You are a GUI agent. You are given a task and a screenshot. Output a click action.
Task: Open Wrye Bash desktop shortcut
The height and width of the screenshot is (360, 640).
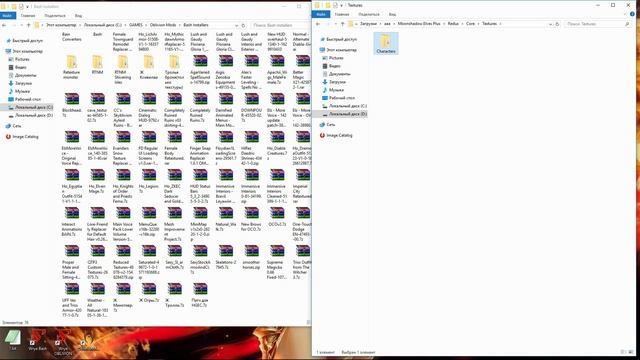(37, 340)
